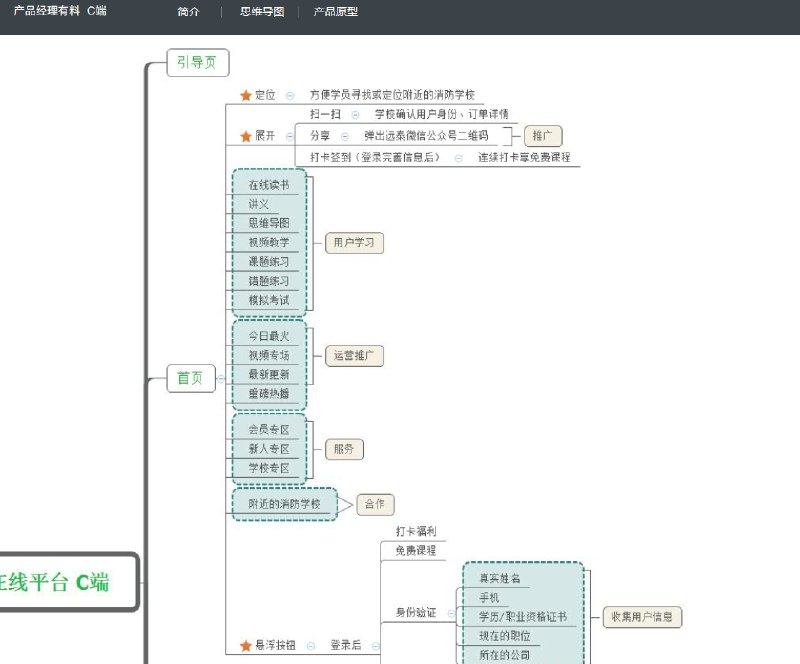Viewport: 800px width, 664px height.
Task: Select the 悬浮按钮 node text
Action: tap(276, 646)
